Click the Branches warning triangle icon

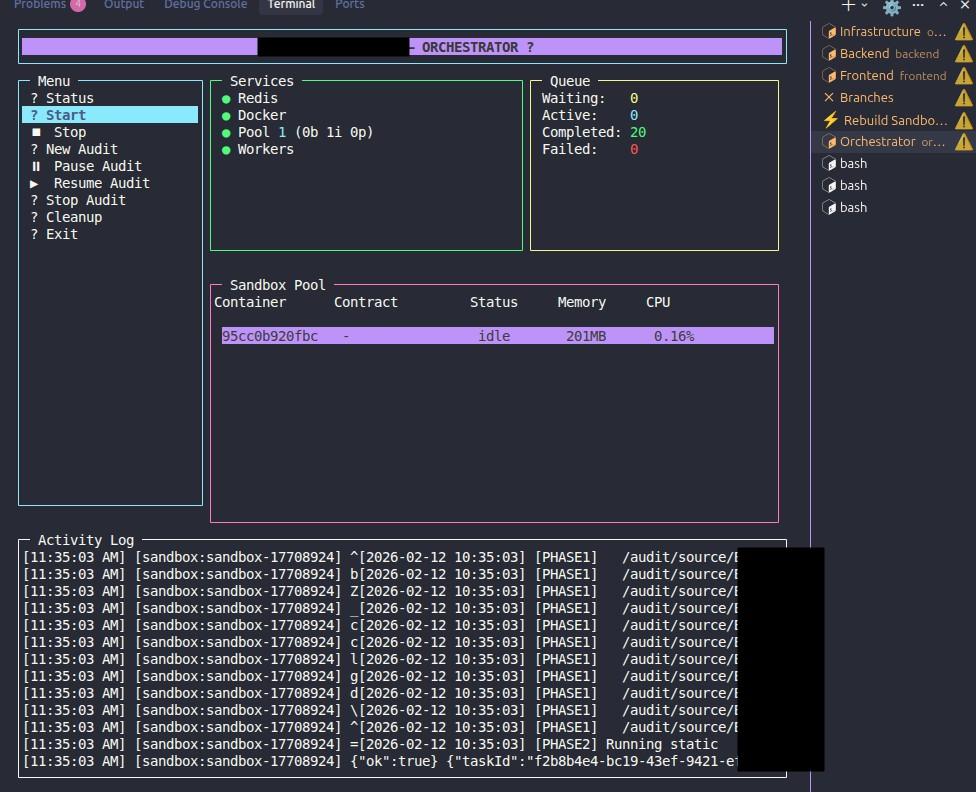coord(964,98)
